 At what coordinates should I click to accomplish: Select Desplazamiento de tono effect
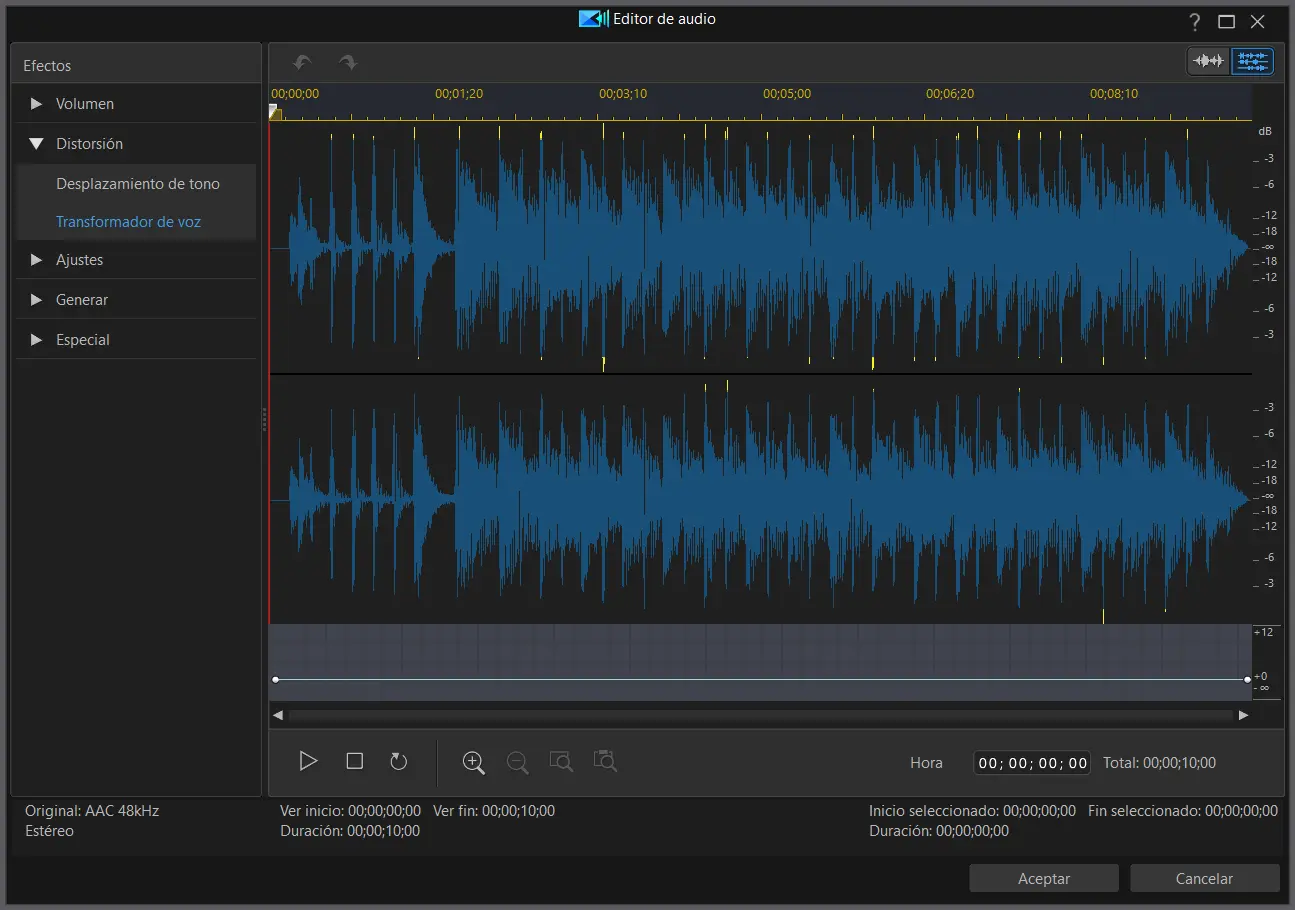137,184
